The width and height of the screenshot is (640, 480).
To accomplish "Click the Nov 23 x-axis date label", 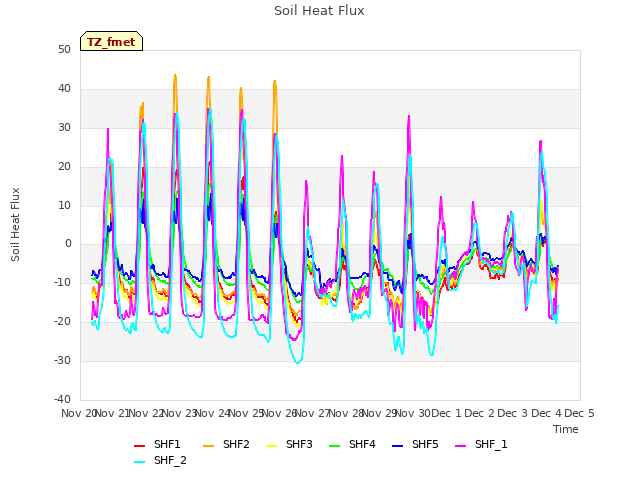I will [179, 413].
